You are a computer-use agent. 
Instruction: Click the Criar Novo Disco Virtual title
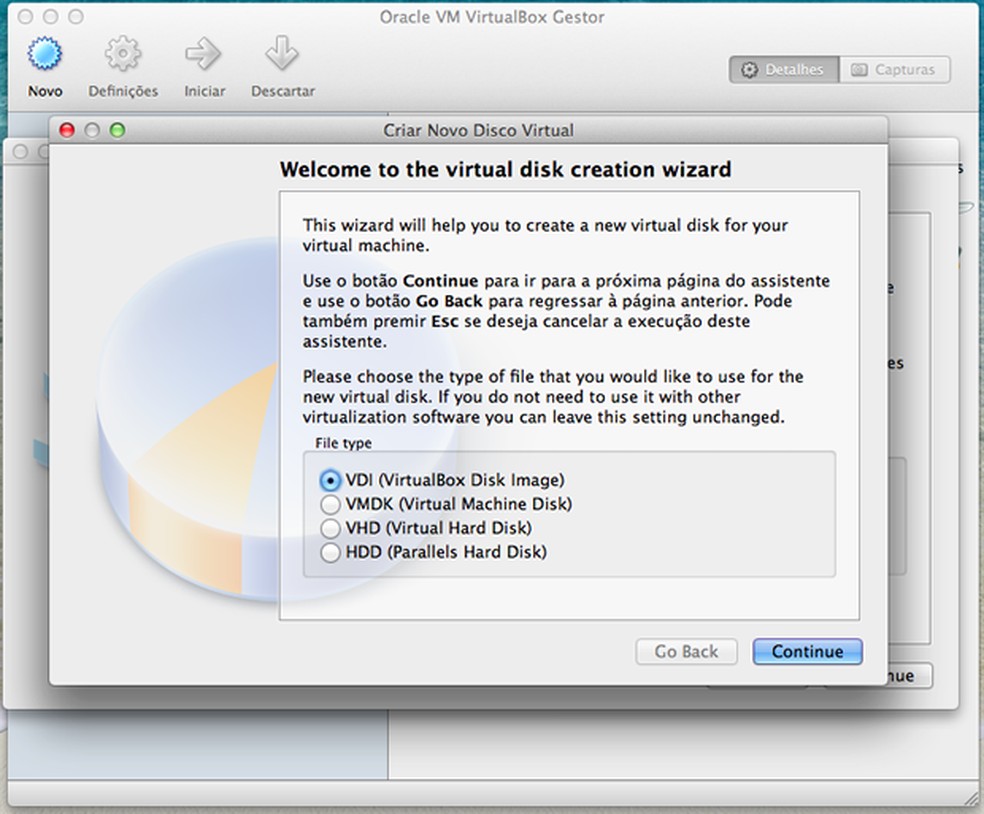478,131
